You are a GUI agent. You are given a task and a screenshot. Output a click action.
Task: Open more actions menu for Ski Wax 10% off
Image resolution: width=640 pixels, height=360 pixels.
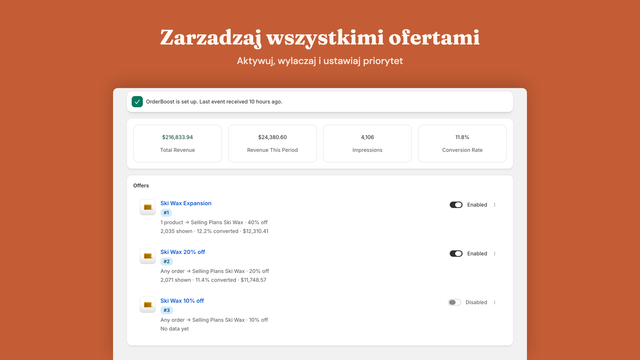click(494, 302)
